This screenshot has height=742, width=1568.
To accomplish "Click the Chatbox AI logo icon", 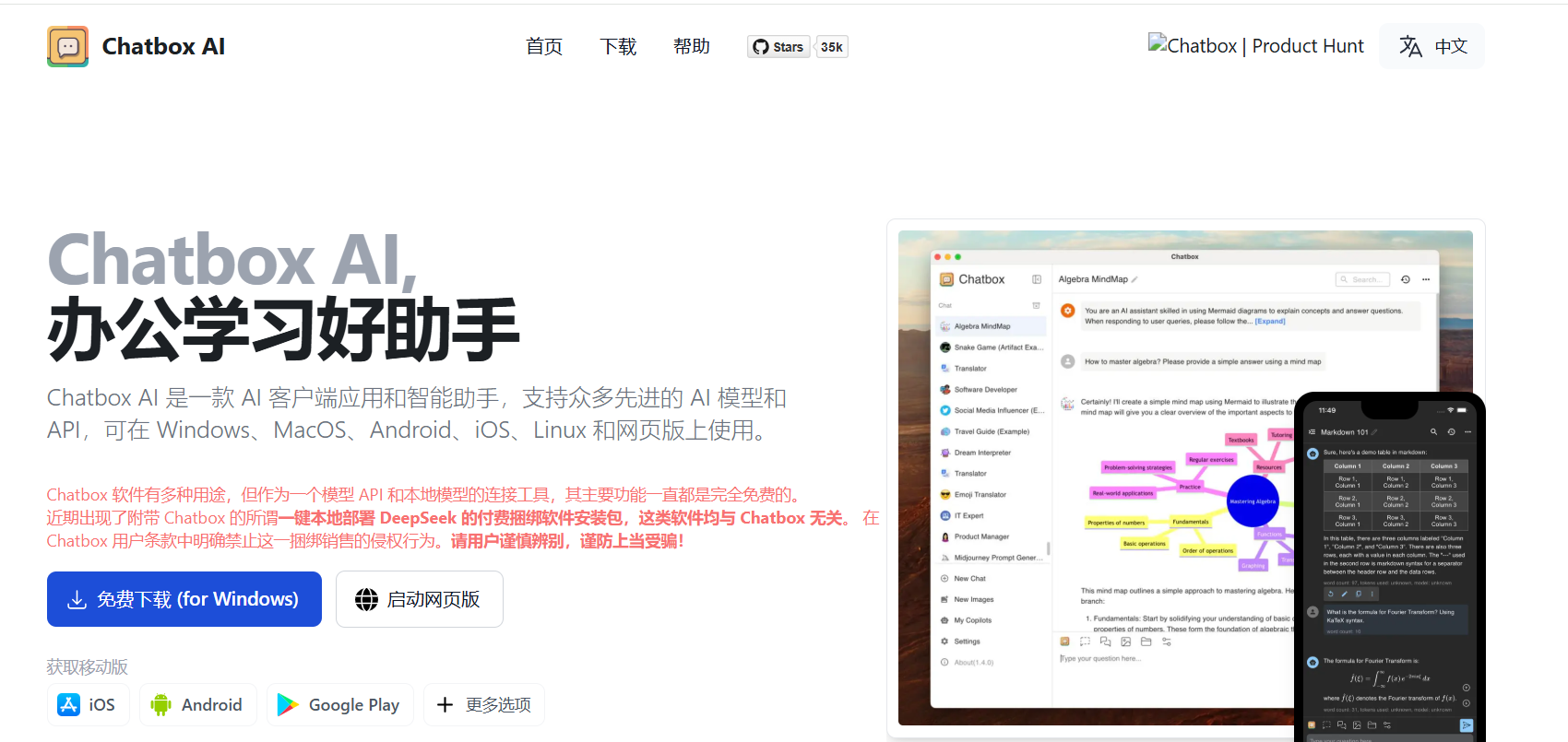I will pos(67,46).
